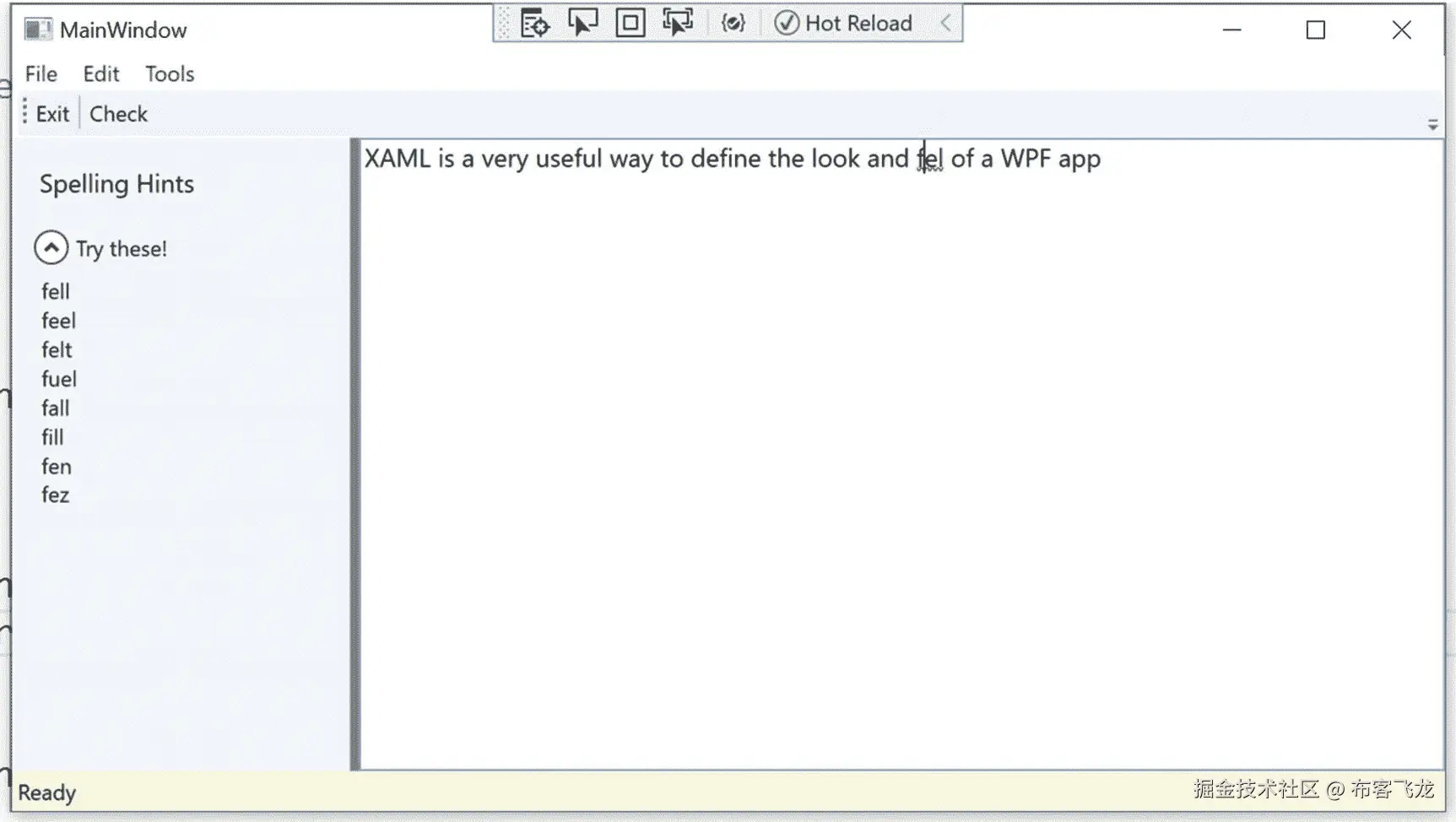1456x822 pixels.
Task: Select the spelling hint 'feel'
Action: [x=59, y=321]
